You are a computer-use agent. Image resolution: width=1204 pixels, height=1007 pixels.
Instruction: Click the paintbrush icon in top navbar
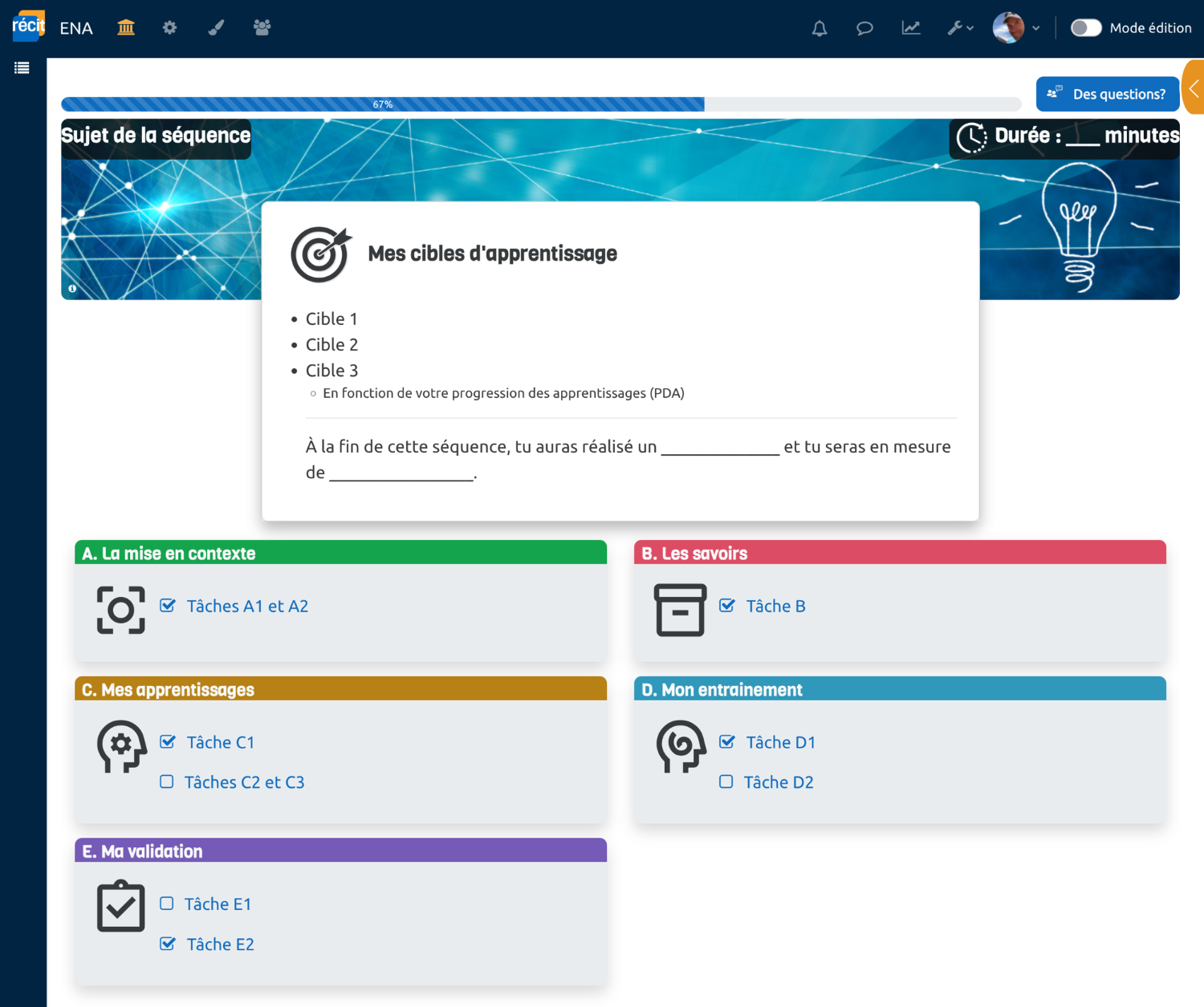(x=216, y=28)
